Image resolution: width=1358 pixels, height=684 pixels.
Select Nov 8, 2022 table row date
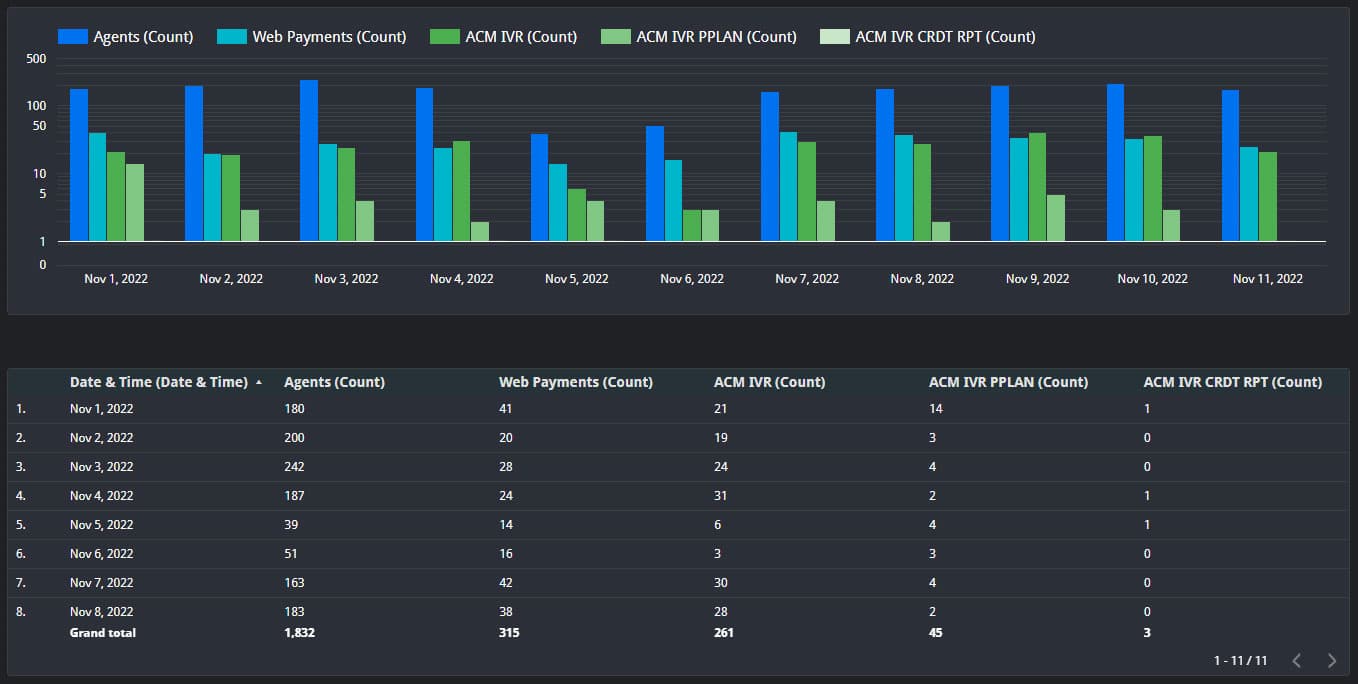coord(101,612)
